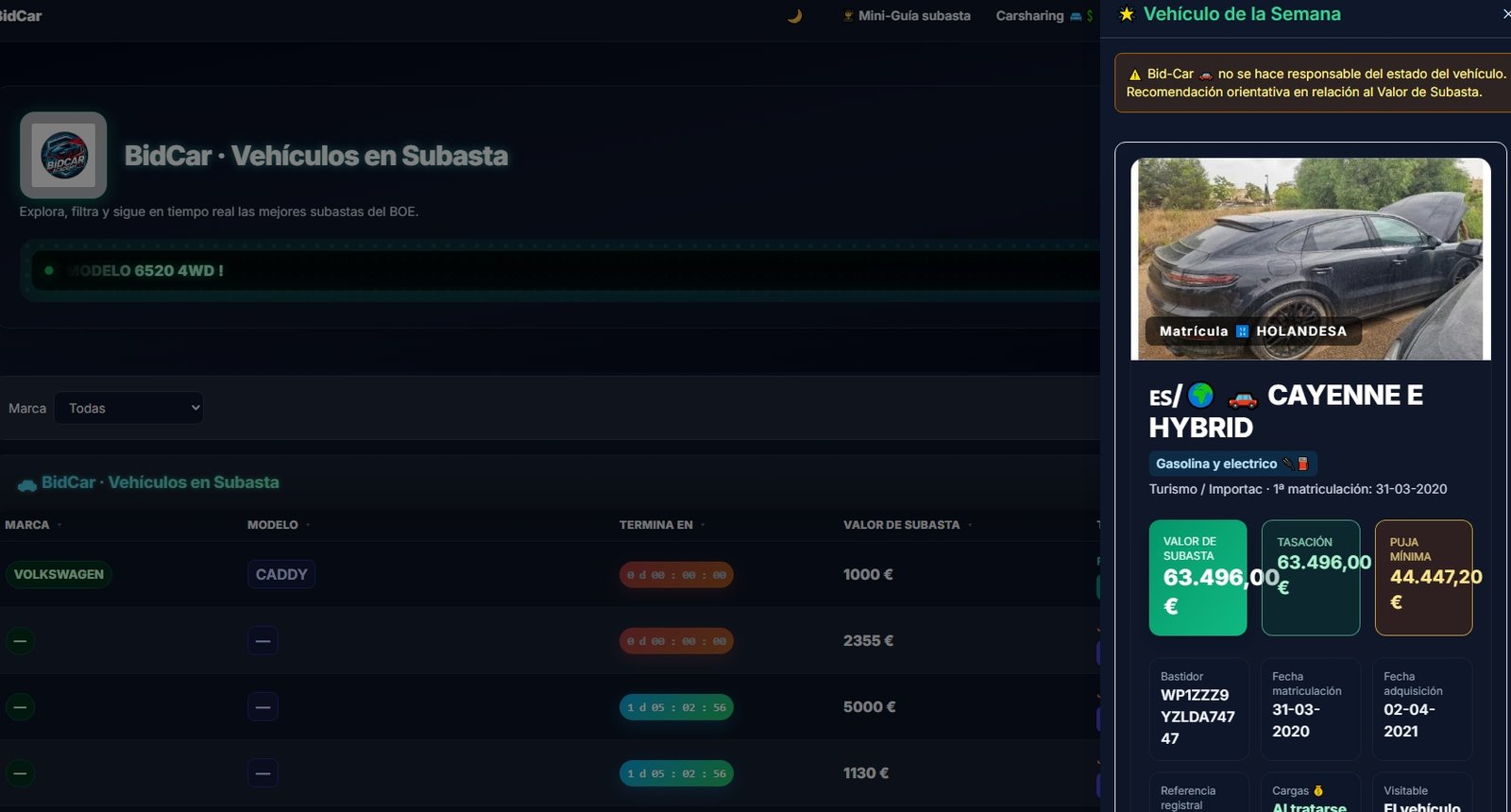1511x812 pixels.
Task: Select the green Valor de Subasta card
Action: (x=1197, y=577)
